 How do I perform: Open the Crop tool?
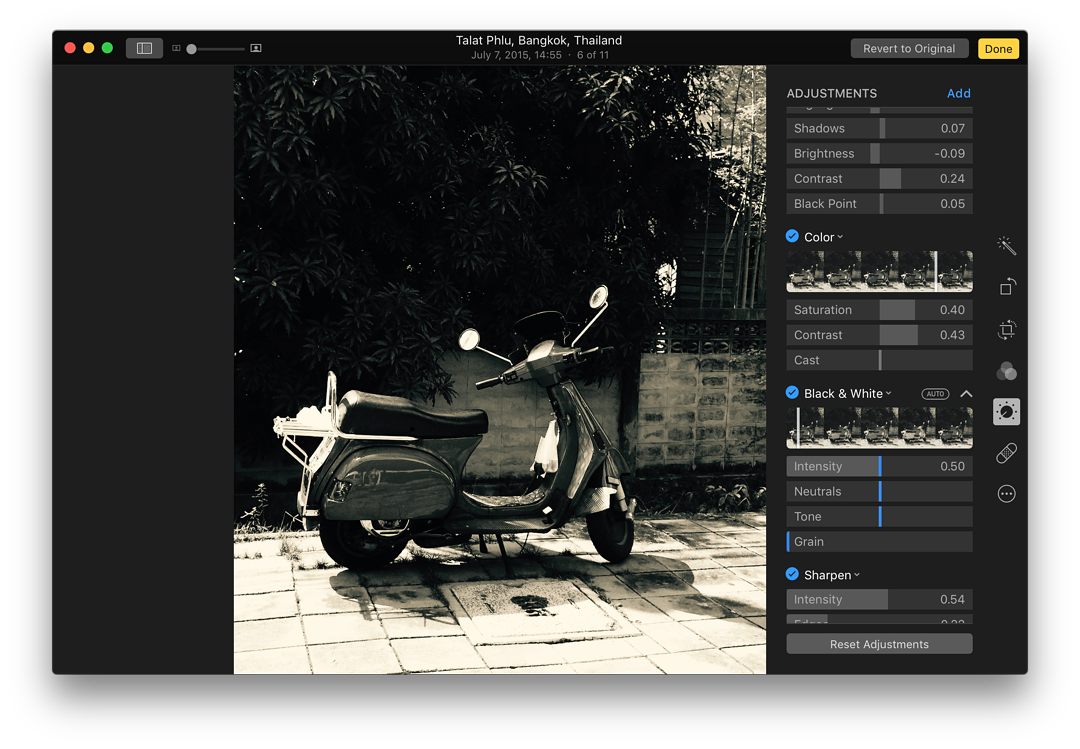pyautogui.click(x=1006, y=329)
